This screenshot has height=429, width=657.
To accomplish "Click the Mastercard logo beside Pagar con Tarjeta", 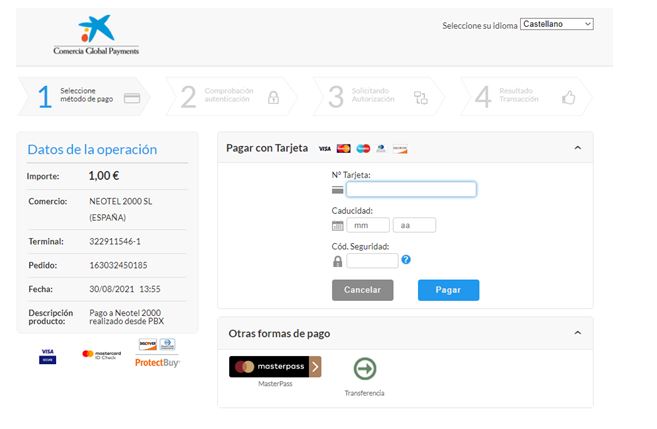I will click(x=344, y=148).
